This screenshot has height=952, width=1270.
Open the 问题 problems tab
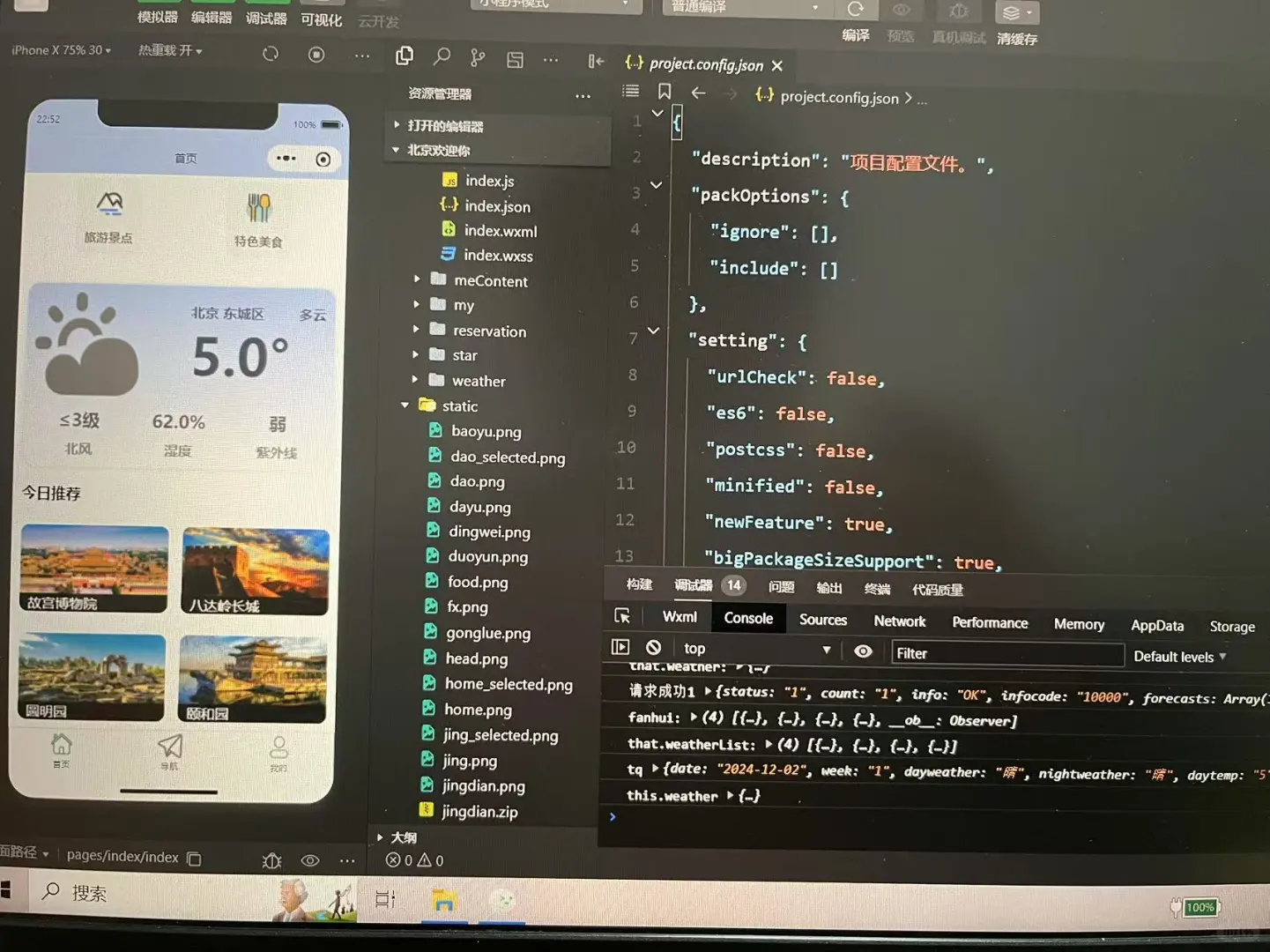point(781,587)
